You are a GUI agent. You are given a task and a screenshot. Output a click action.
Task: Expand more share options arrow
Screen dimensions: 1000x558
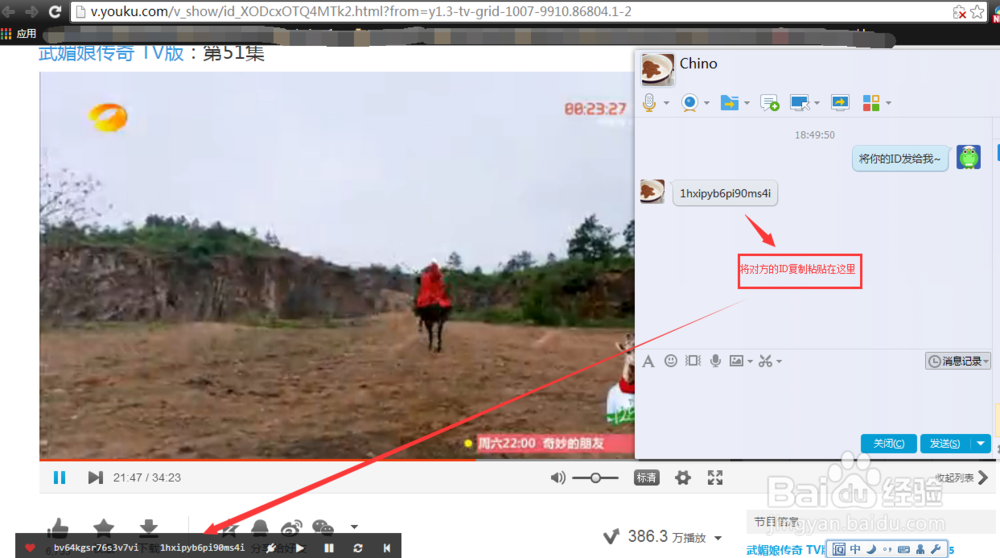[x=354, y=527]
